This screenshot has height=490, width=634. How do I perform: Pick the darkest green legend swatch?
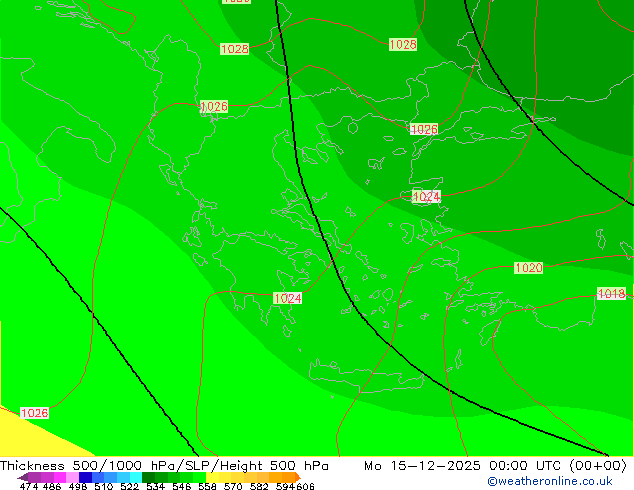click(148, 477)
